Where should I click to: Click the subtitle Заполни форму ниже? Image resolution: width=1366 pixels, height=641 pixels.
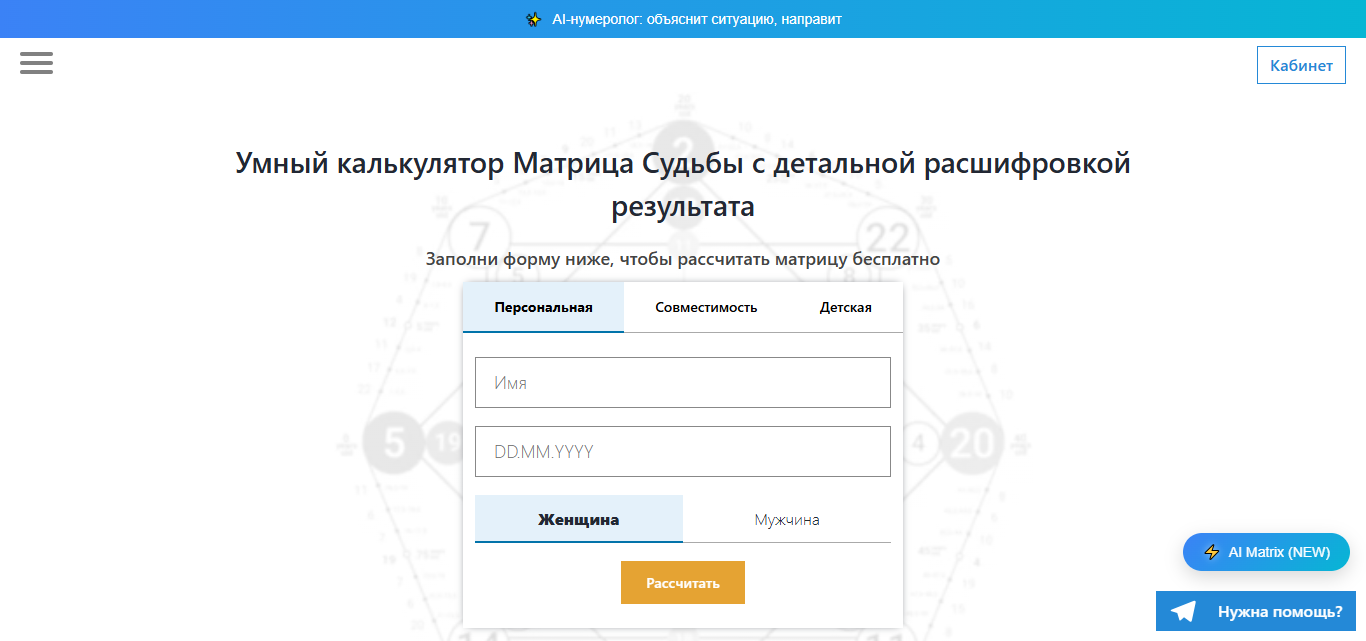[683, 259]
